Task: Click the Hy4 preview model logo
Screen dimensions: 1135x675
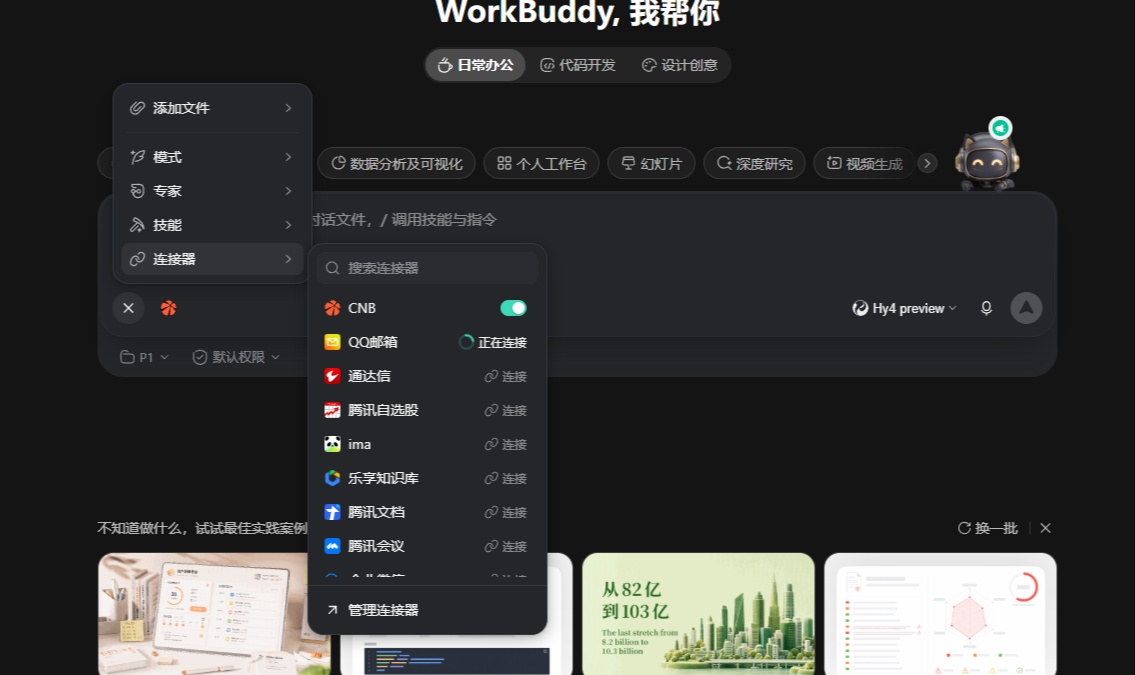Action: click(x=860, y=308)
